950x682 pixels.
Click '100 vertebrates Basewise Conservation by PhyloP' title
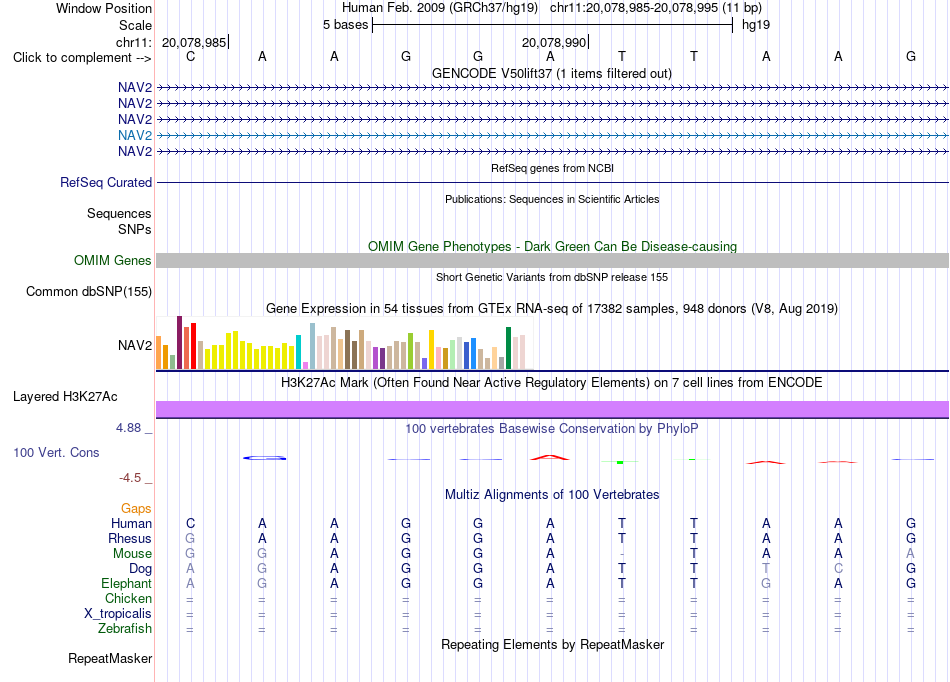(552, 429)
